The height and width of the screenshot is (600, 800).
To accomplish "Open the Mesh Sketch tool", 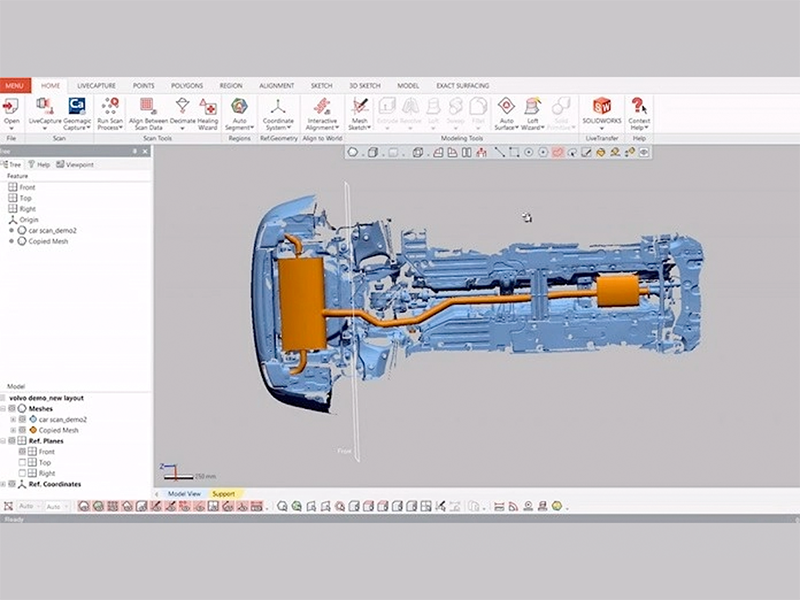I will tap(360, 108).
